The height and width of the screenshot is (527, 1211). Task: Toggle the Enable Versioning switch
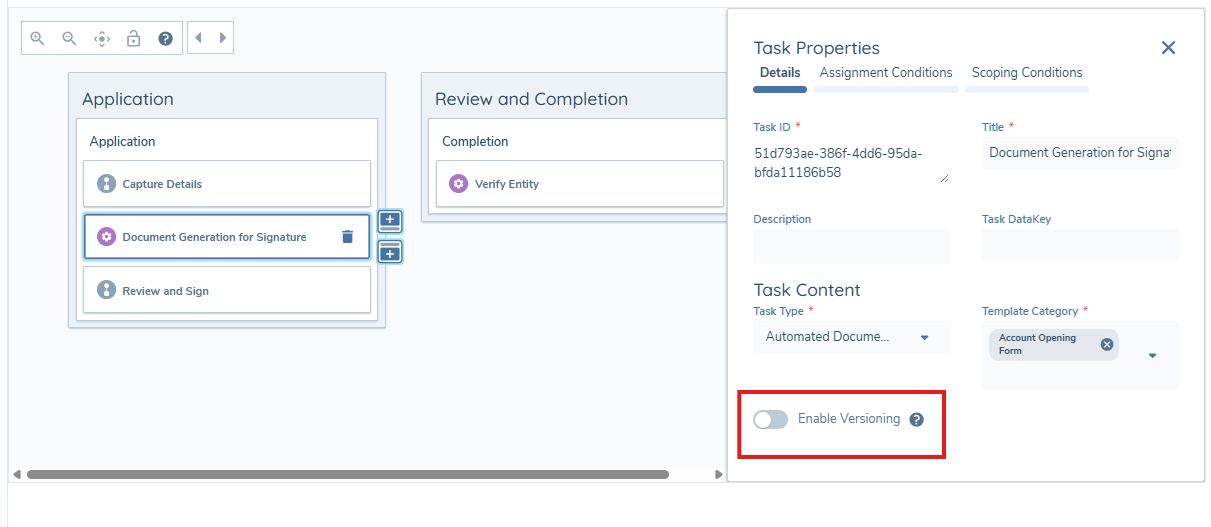(771, 419)
